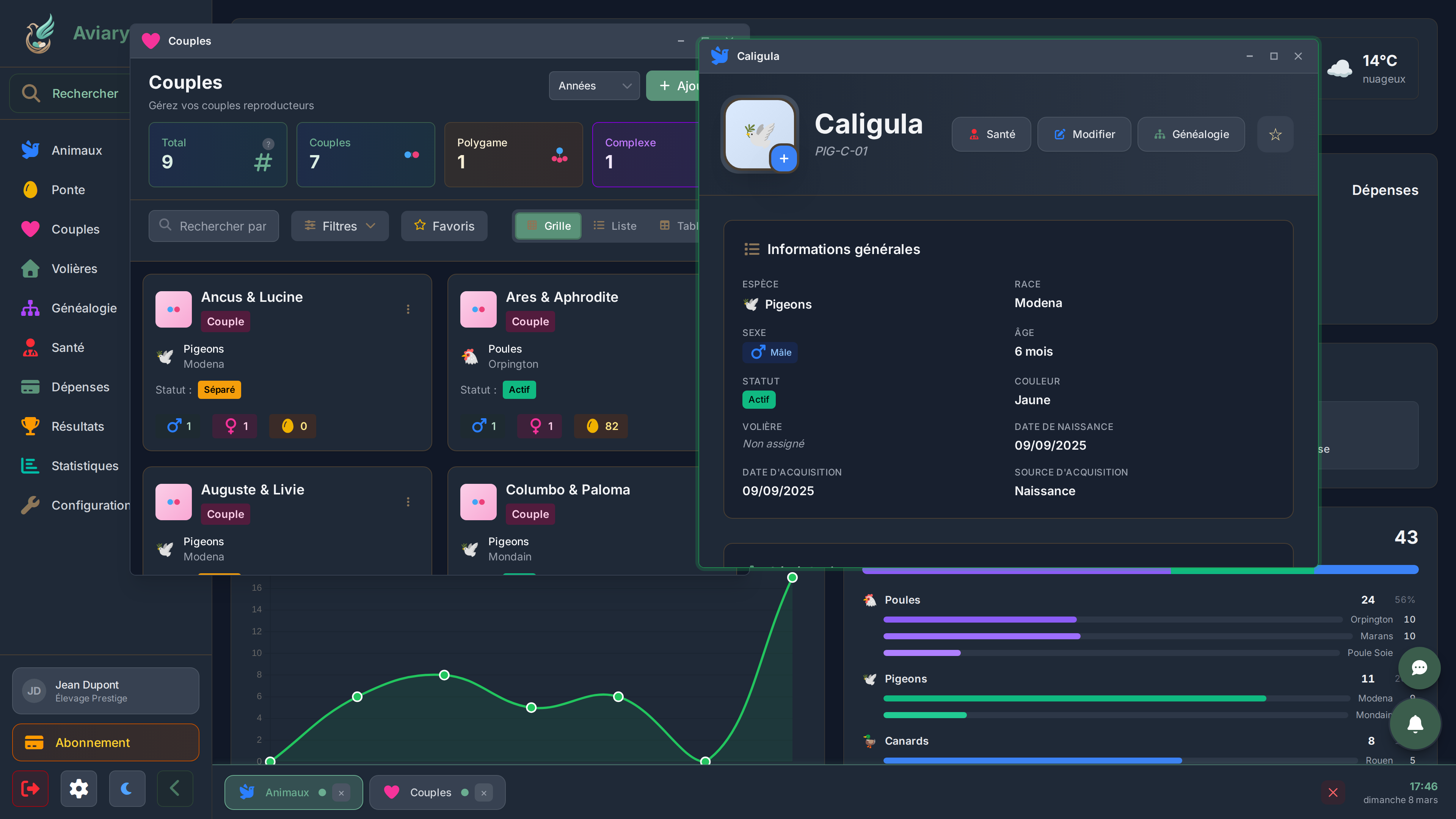Open notifications bell icon

coord(1415,723)
